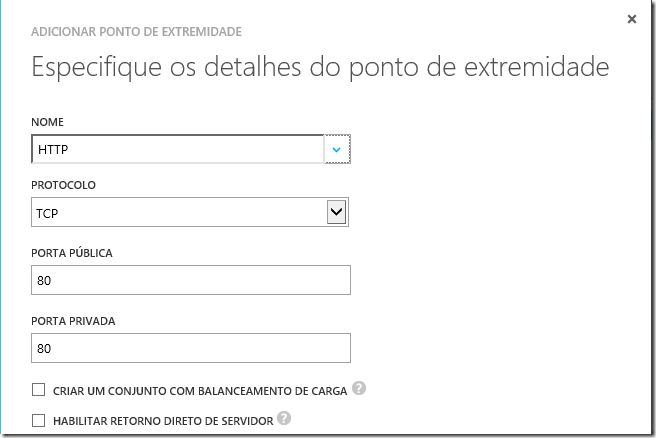
Task: Click the 'Habilitar retorno direto de servidor' label text
Action: click(x=160, y=421)
